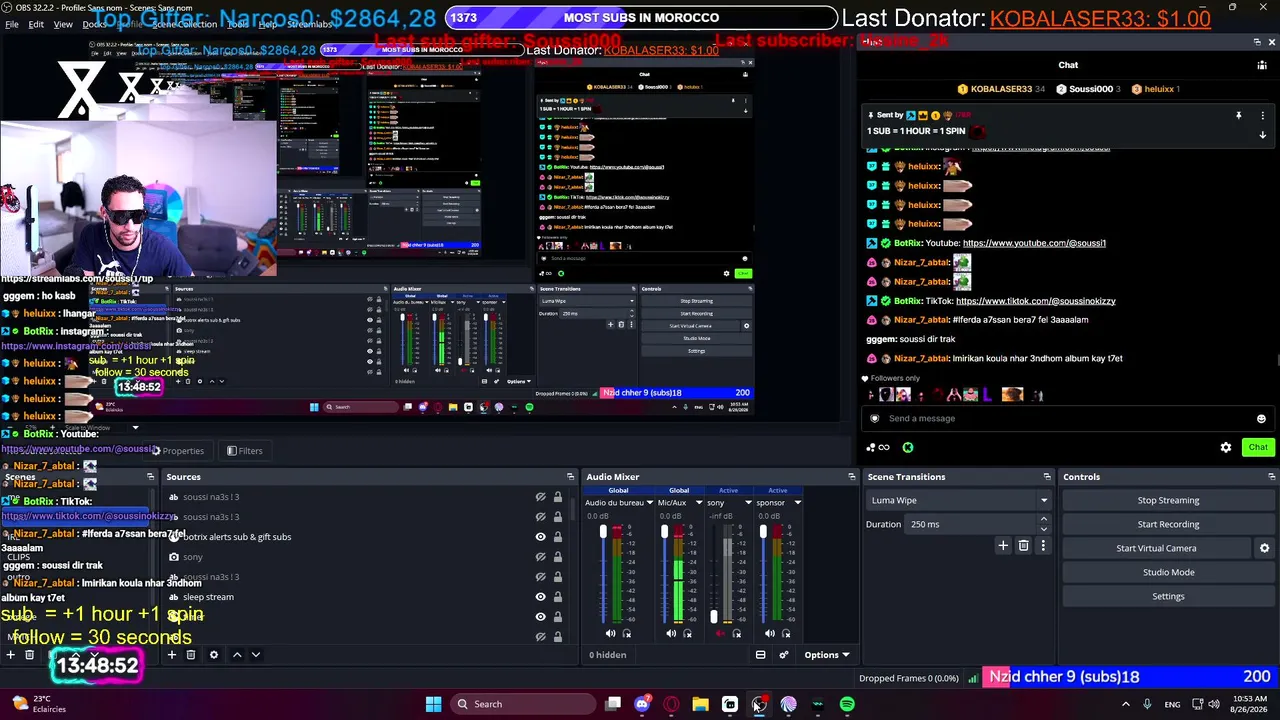Image resolution: width=1280 pixels, height=720 pixels.
Task: Open the Audio Mixer Options dropdown
Action: [x=827, y=655]
